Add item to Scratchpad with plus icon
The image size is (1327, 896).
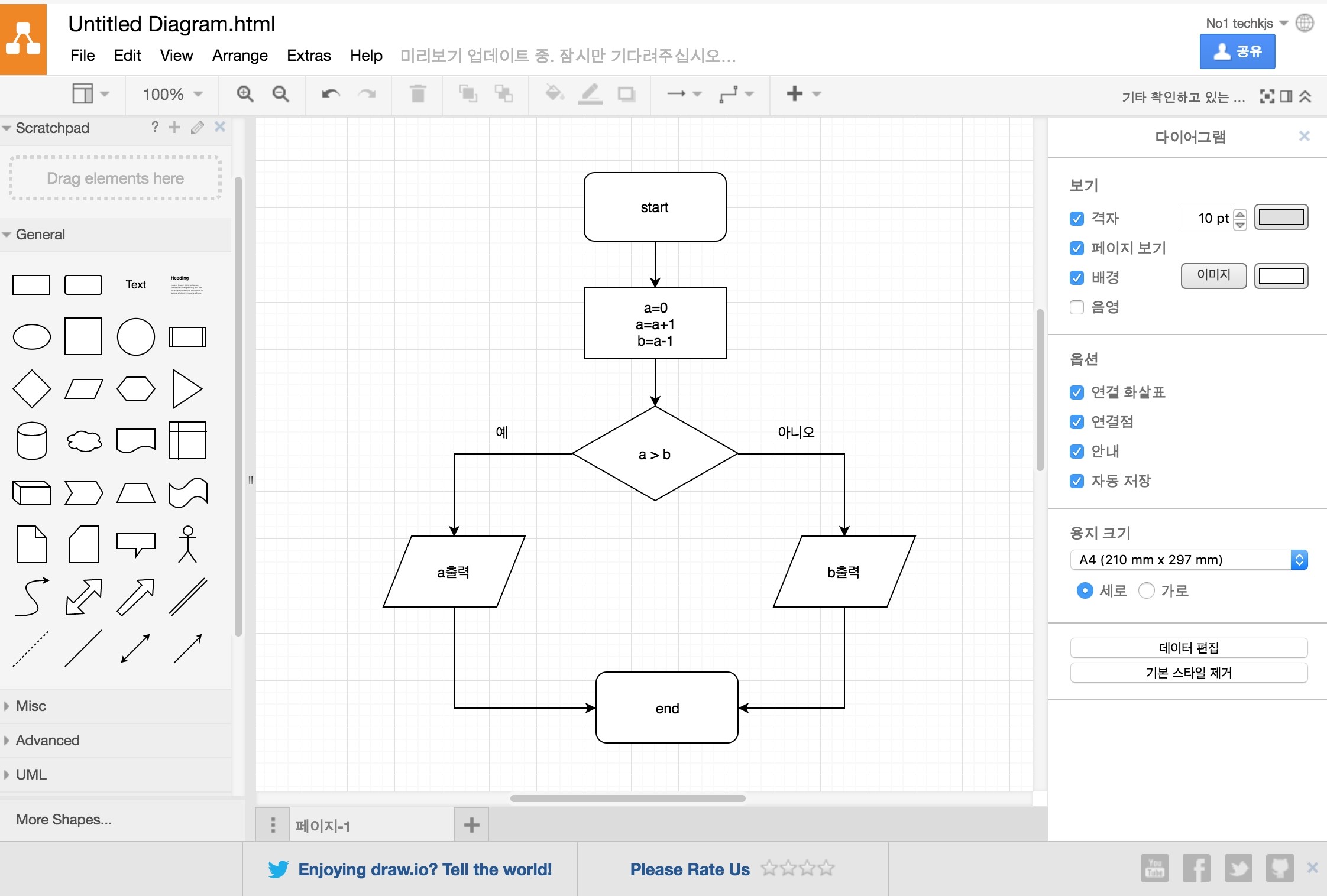174,127
